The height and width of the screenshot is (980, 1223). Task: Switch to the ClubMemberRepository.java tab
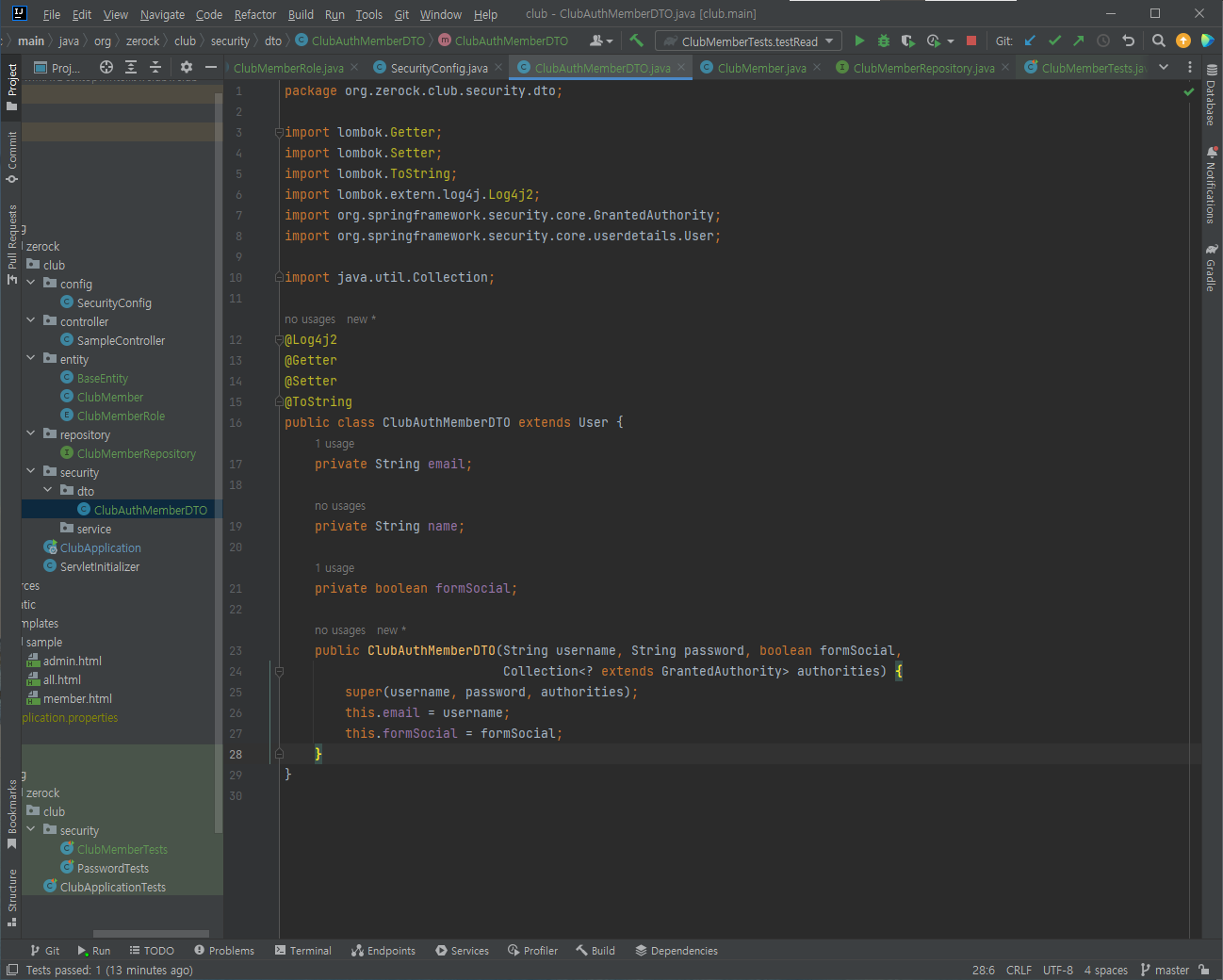(x=923, y=68)
